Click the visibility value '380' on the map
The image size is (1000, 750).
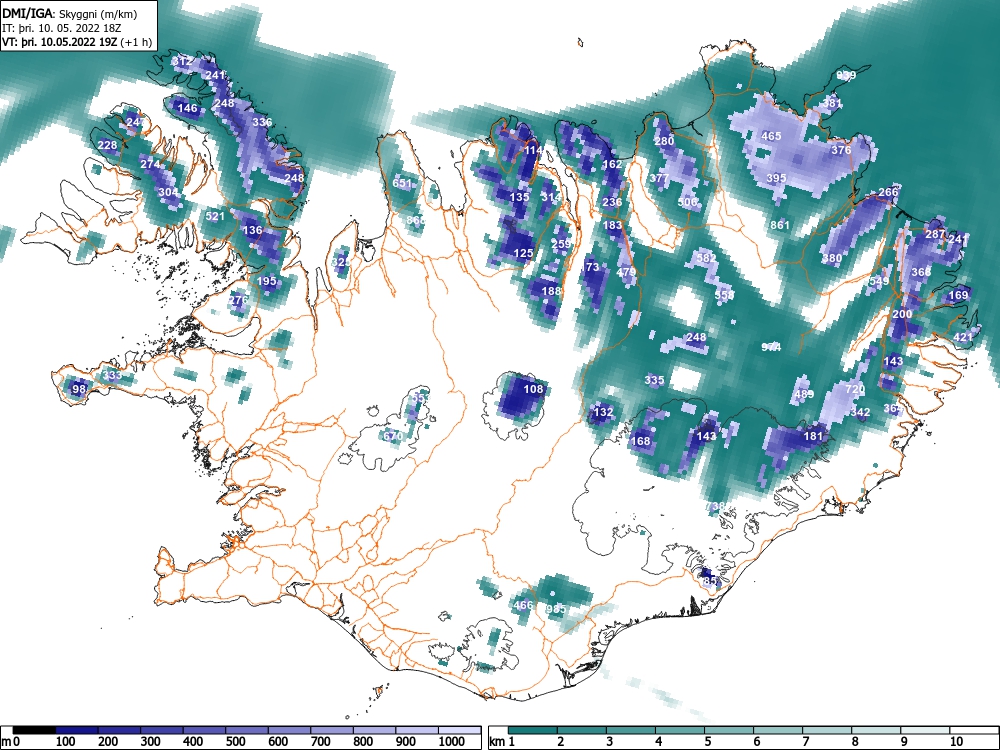coord(832,258)
